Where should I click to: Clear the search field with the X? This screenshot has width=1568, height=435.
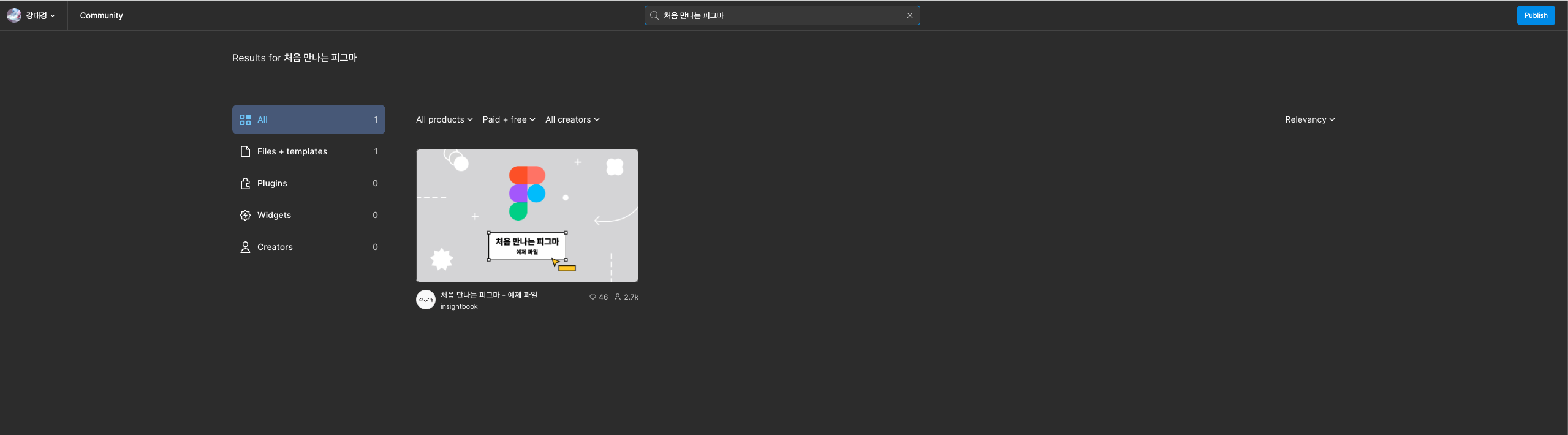[910, 15]
